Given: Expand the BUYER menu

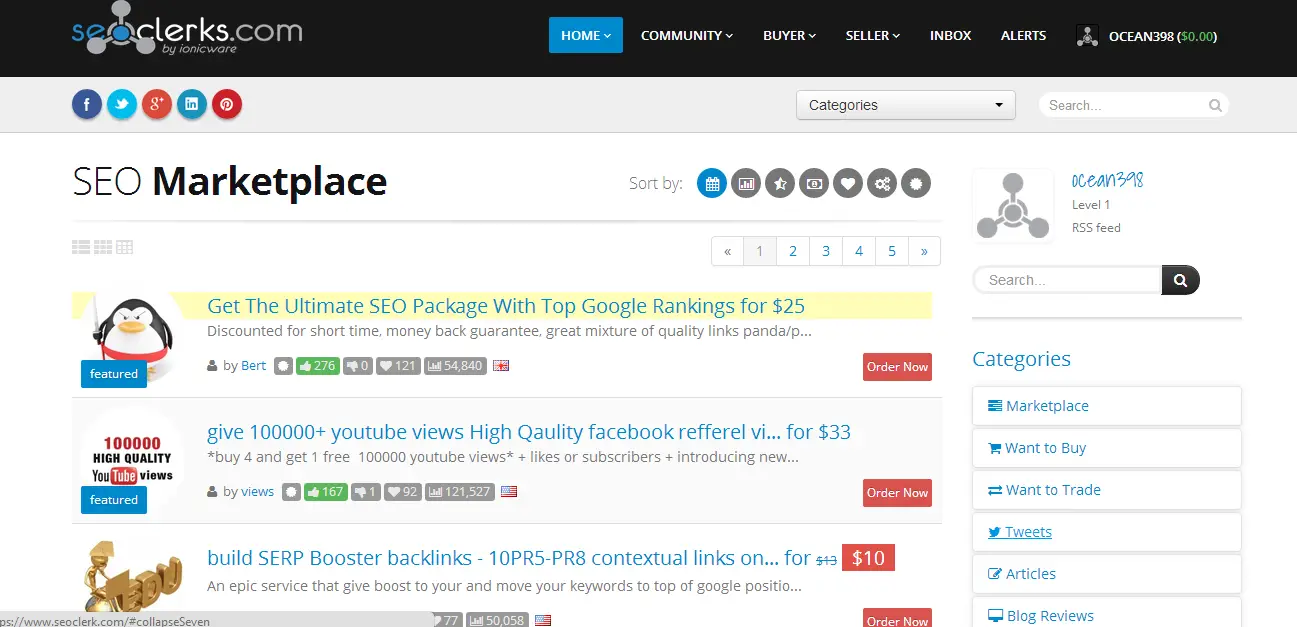Looking at the screenshot, I should (x=790, y=35).
